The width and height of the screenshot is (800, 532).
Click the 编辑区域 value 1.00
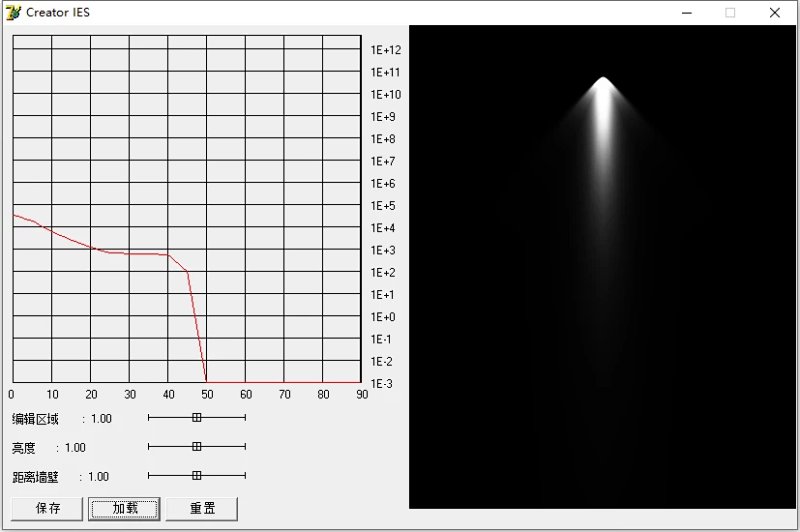pos(101,419)
